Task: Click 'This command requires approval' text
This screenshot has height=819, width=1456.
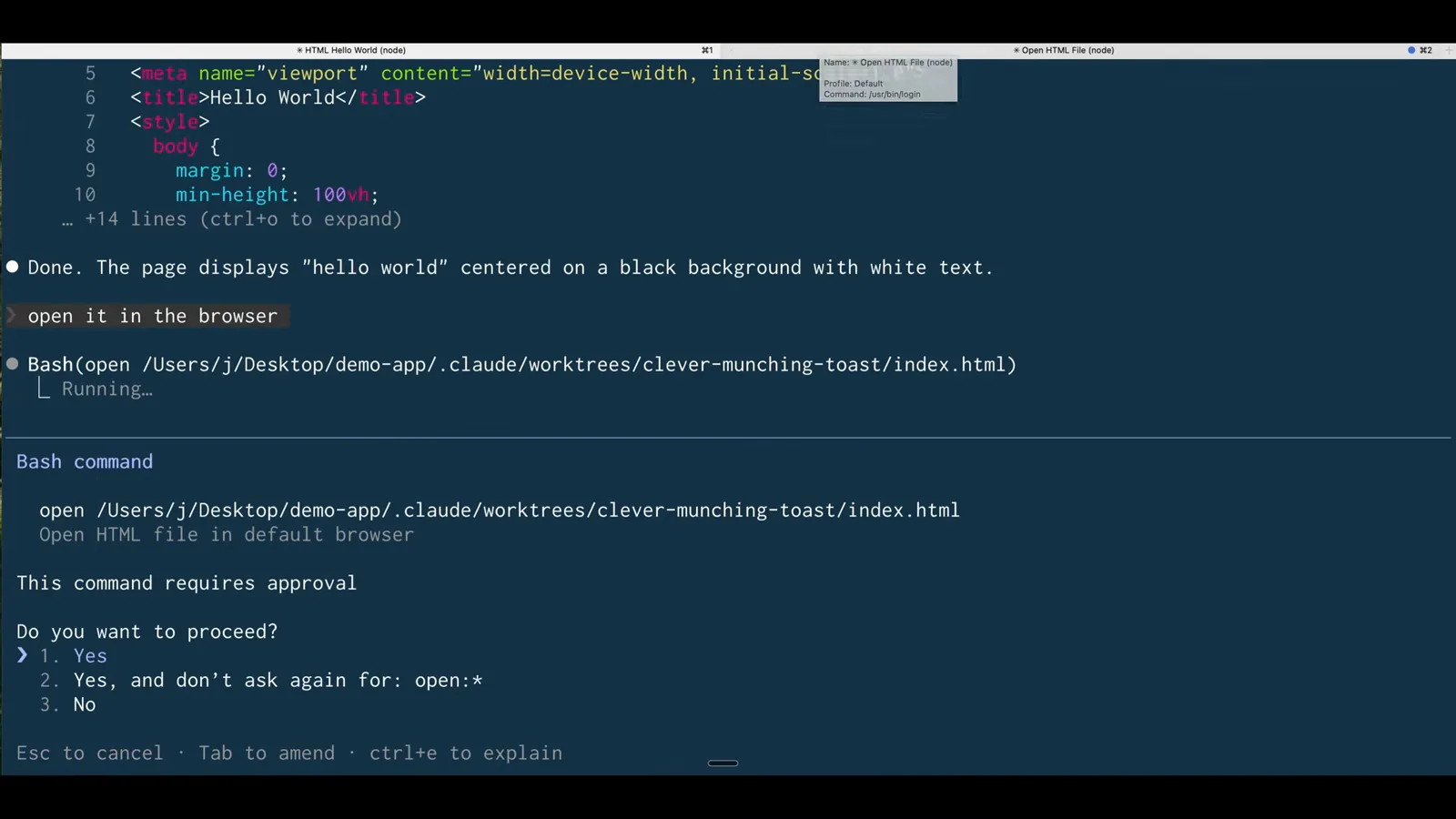Action: point(187,583)
